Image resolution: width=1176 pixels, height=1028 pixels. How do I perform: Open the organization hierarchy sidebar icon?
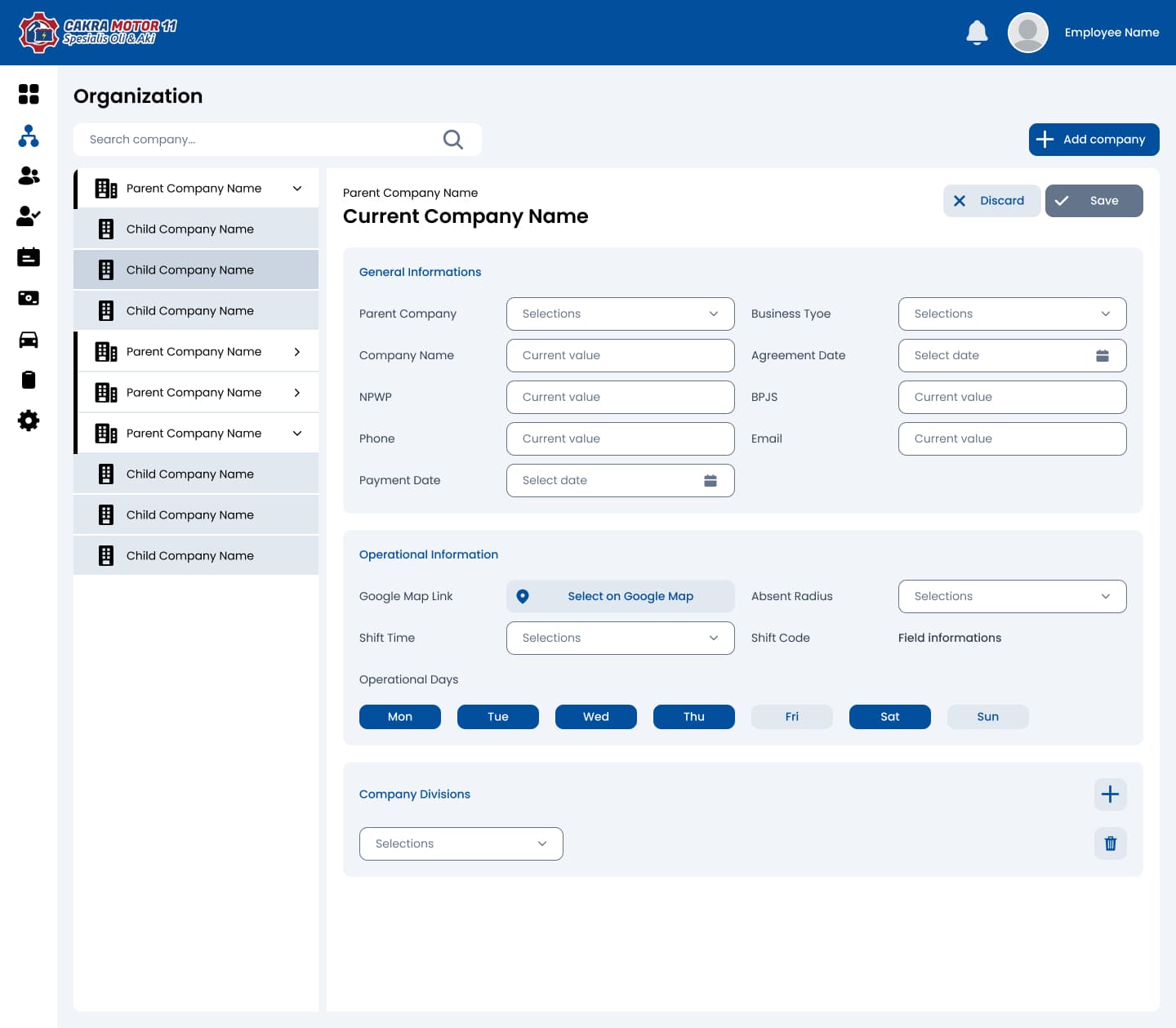click(x=29, y=136)
